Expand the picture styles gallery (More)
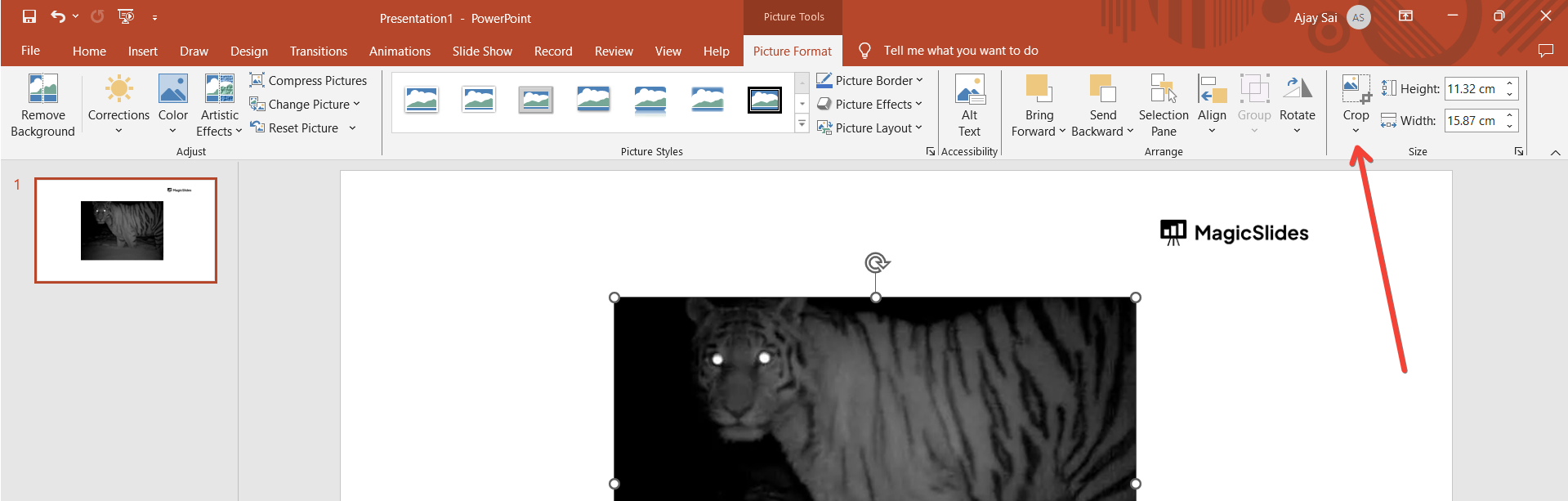1568x501 pixels. tap(802, 124)
